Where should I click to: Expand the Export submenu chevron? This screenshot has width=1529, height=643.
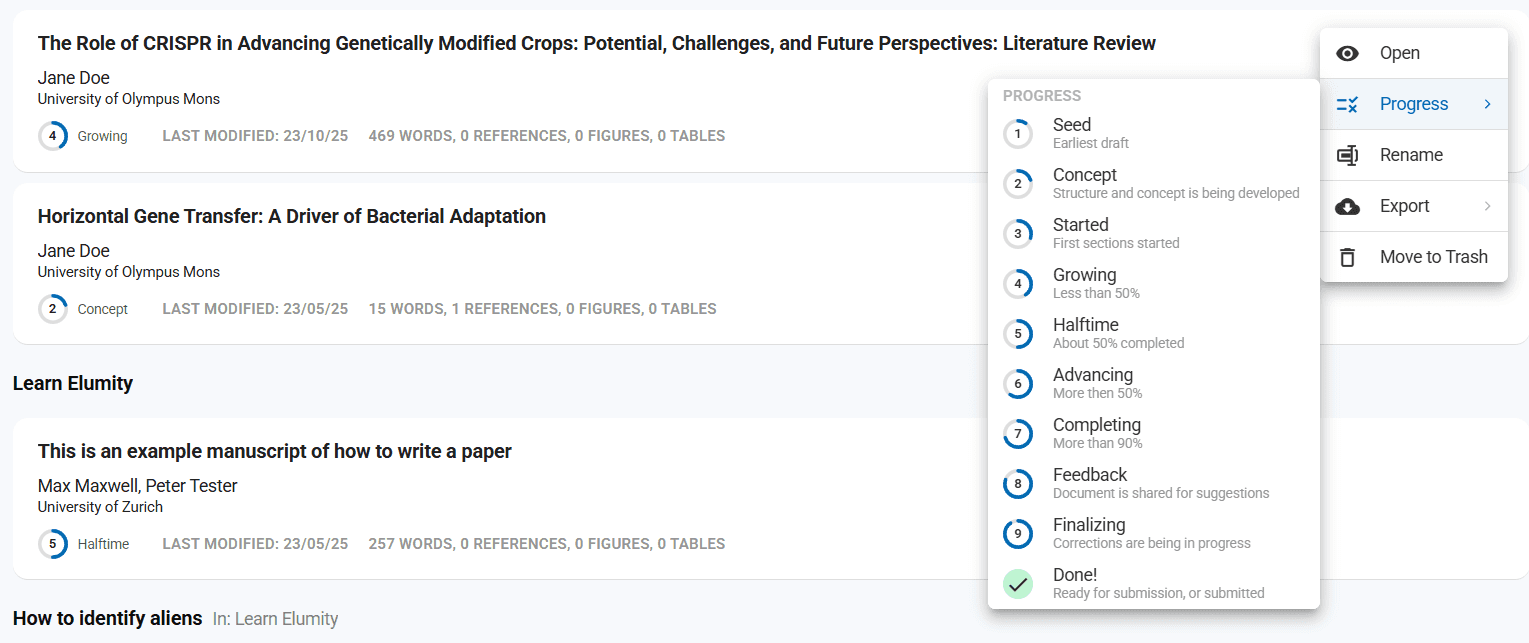[1487, 206]
